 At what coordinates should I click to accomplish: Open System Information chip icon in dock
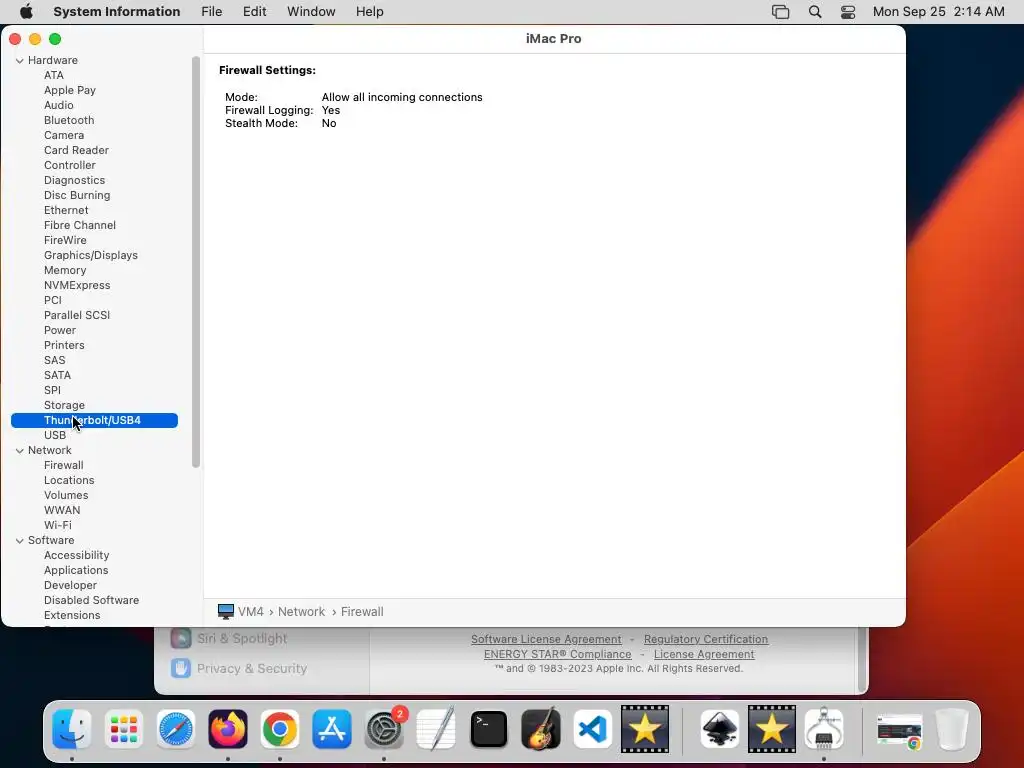tap(824, 729)
